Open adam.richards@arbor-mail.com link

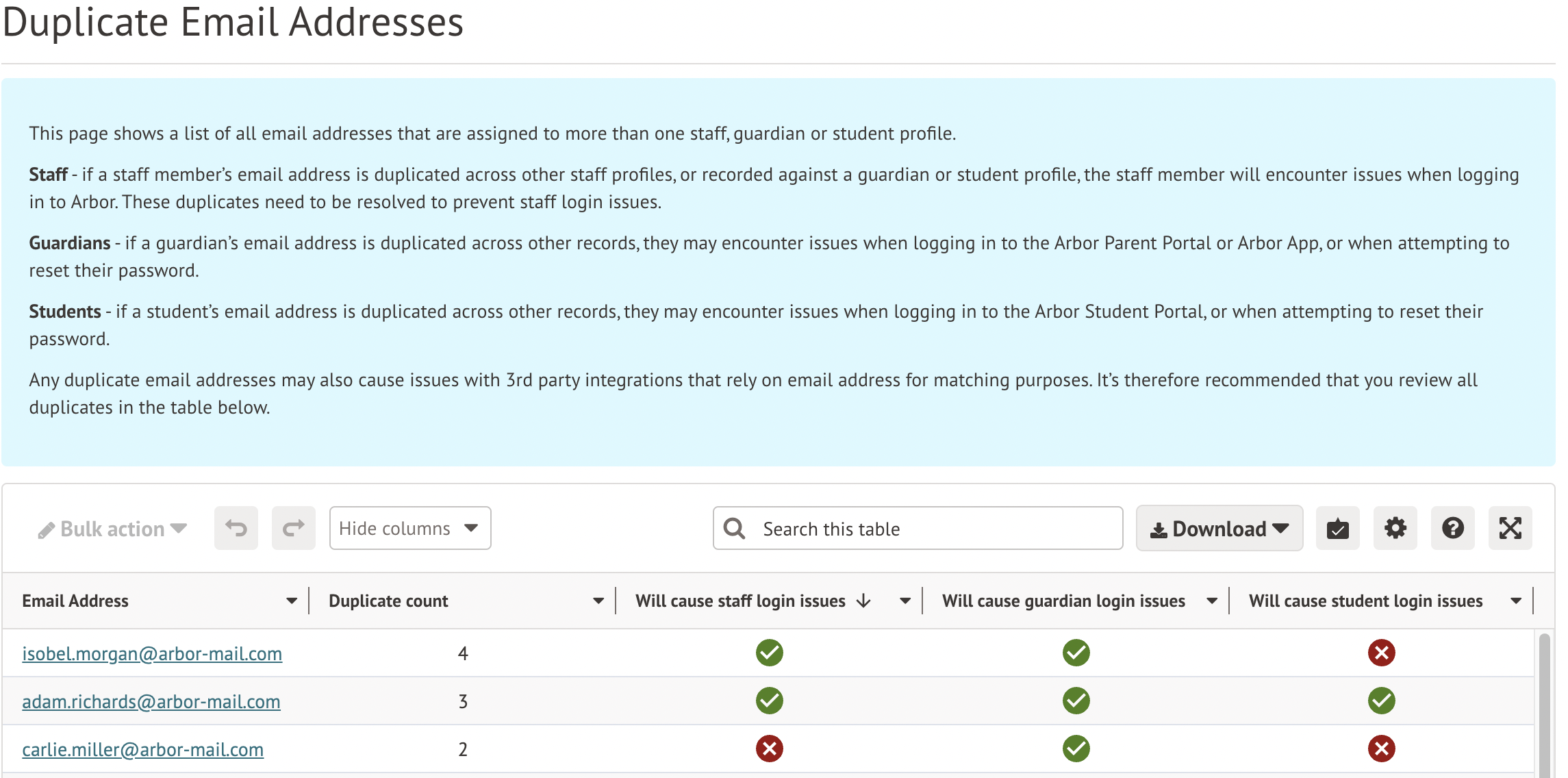151,701
